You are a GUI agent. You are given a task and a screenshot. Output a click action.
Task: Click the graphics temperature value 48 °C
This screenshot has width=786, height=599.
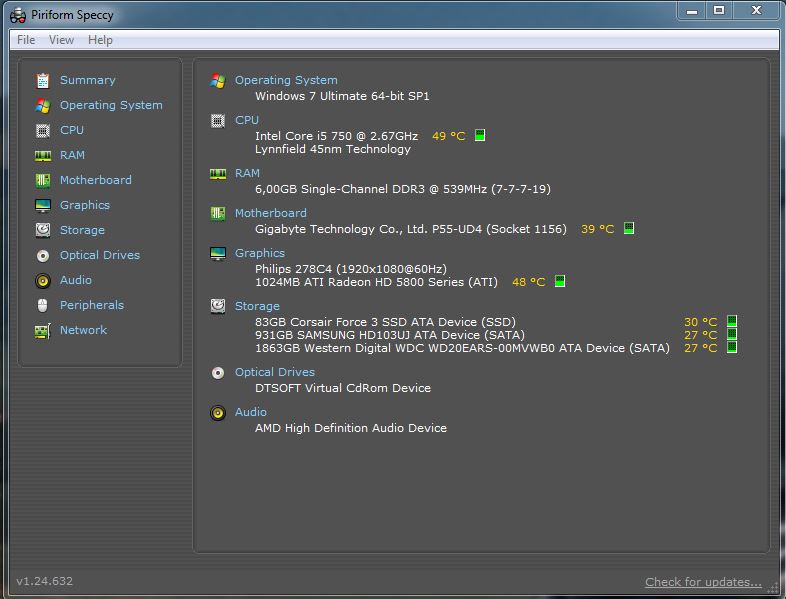528,282
